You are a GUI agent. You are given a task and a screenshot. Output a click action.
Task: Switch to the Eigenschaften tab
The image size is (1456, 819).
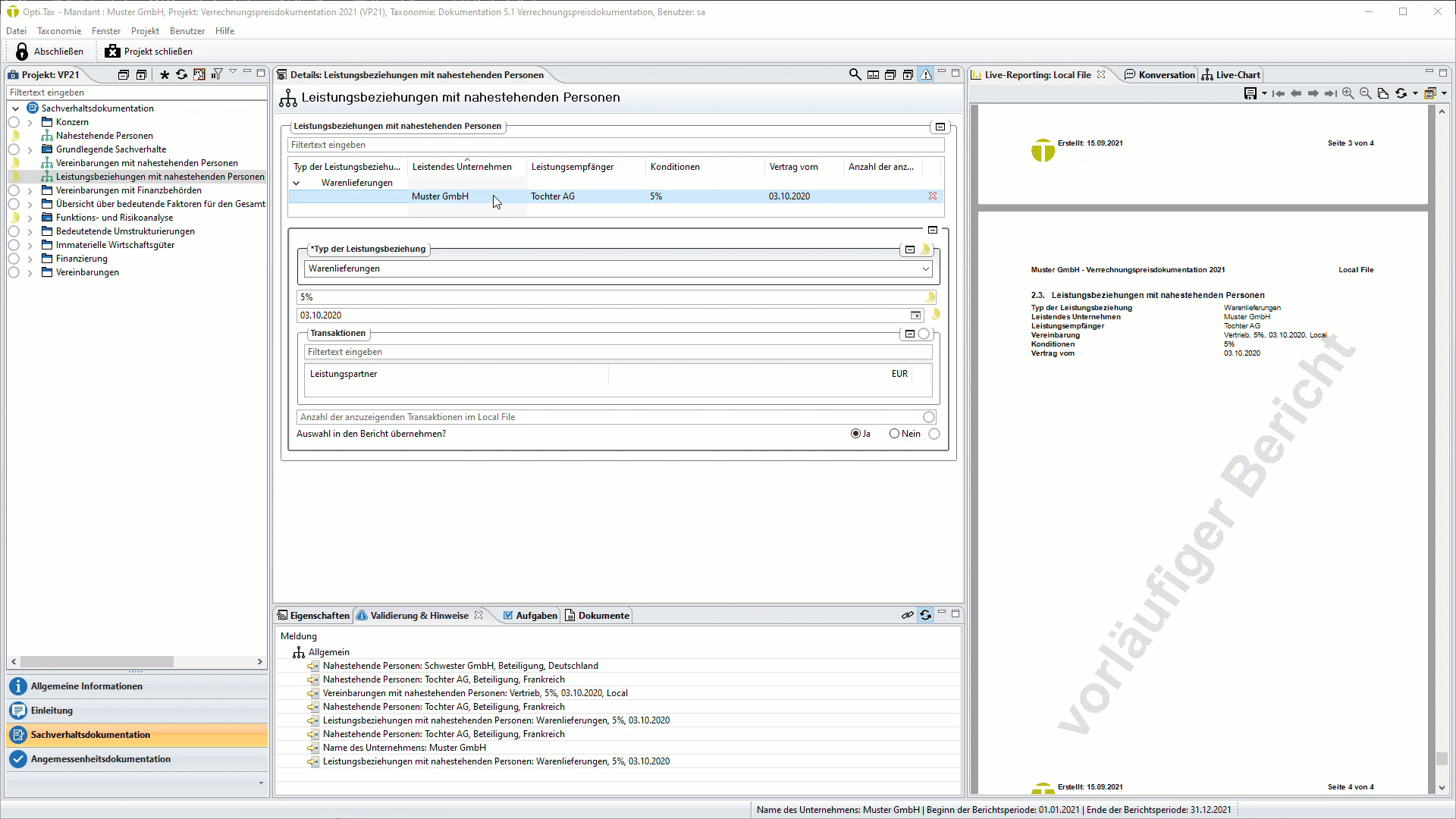(313, 615)
